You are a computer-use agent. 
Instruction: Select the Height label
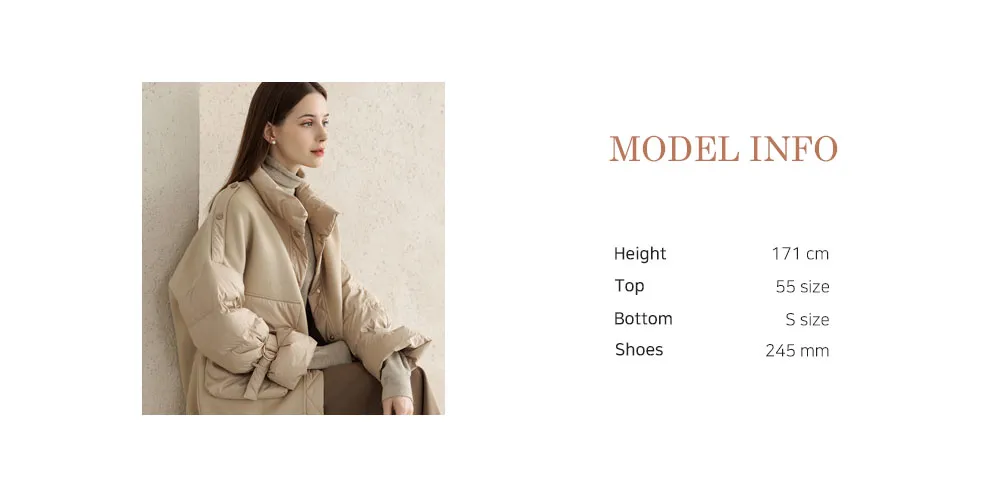click(640, 254)
